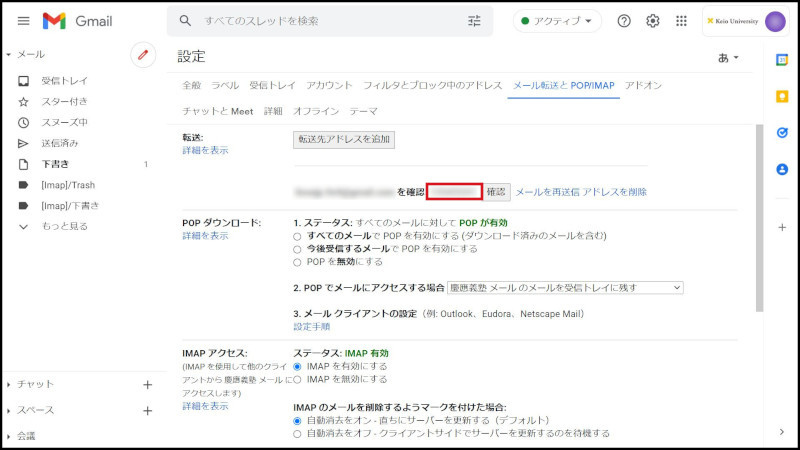The image size is (800, 450).
Task: Click the pencil compose icon
Action: click(x=143, y=55)
